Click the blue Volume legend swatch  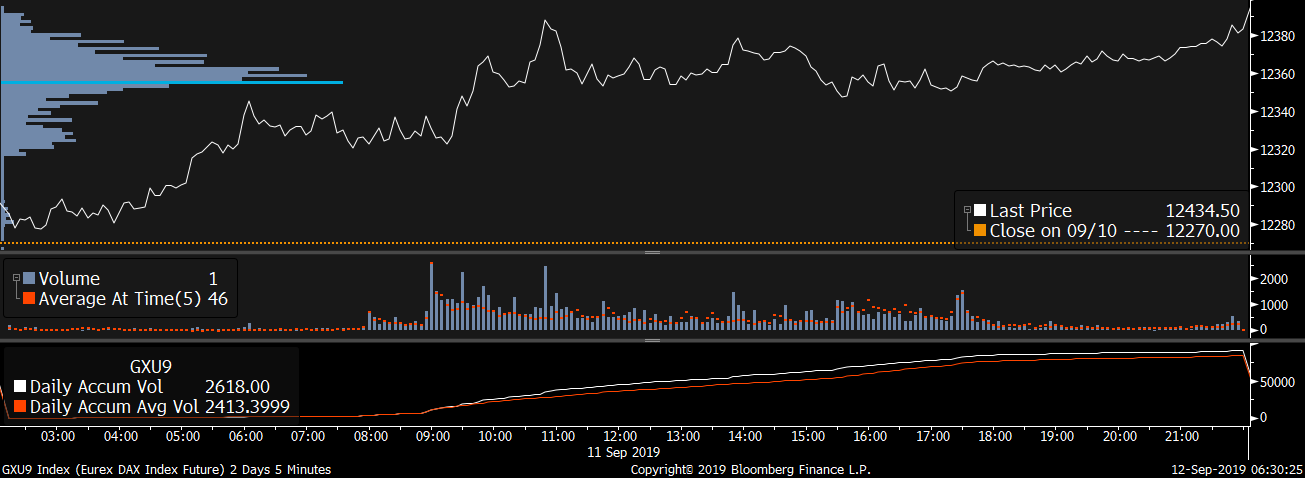pos(29,279)
